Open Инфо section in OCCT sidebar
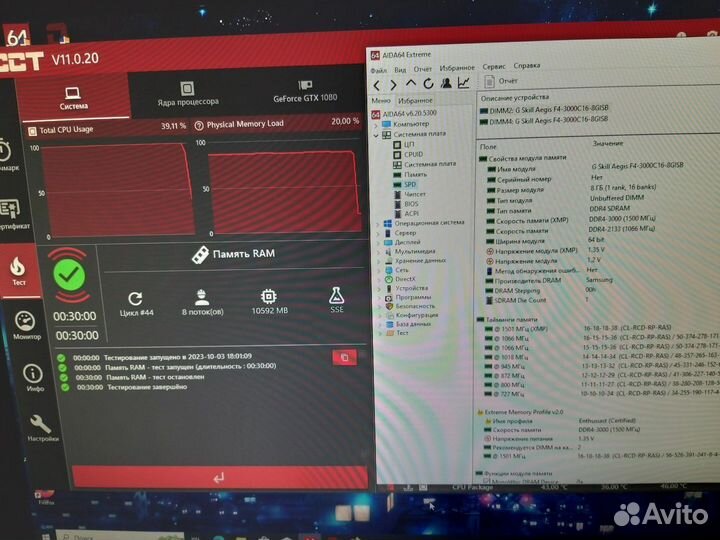 (34, 378)
